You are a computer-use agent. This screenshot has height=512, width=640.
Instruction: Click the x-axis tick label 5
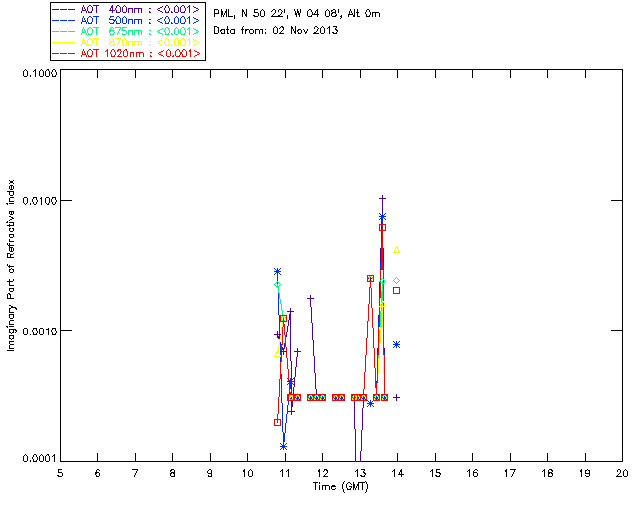pos(60,473)
